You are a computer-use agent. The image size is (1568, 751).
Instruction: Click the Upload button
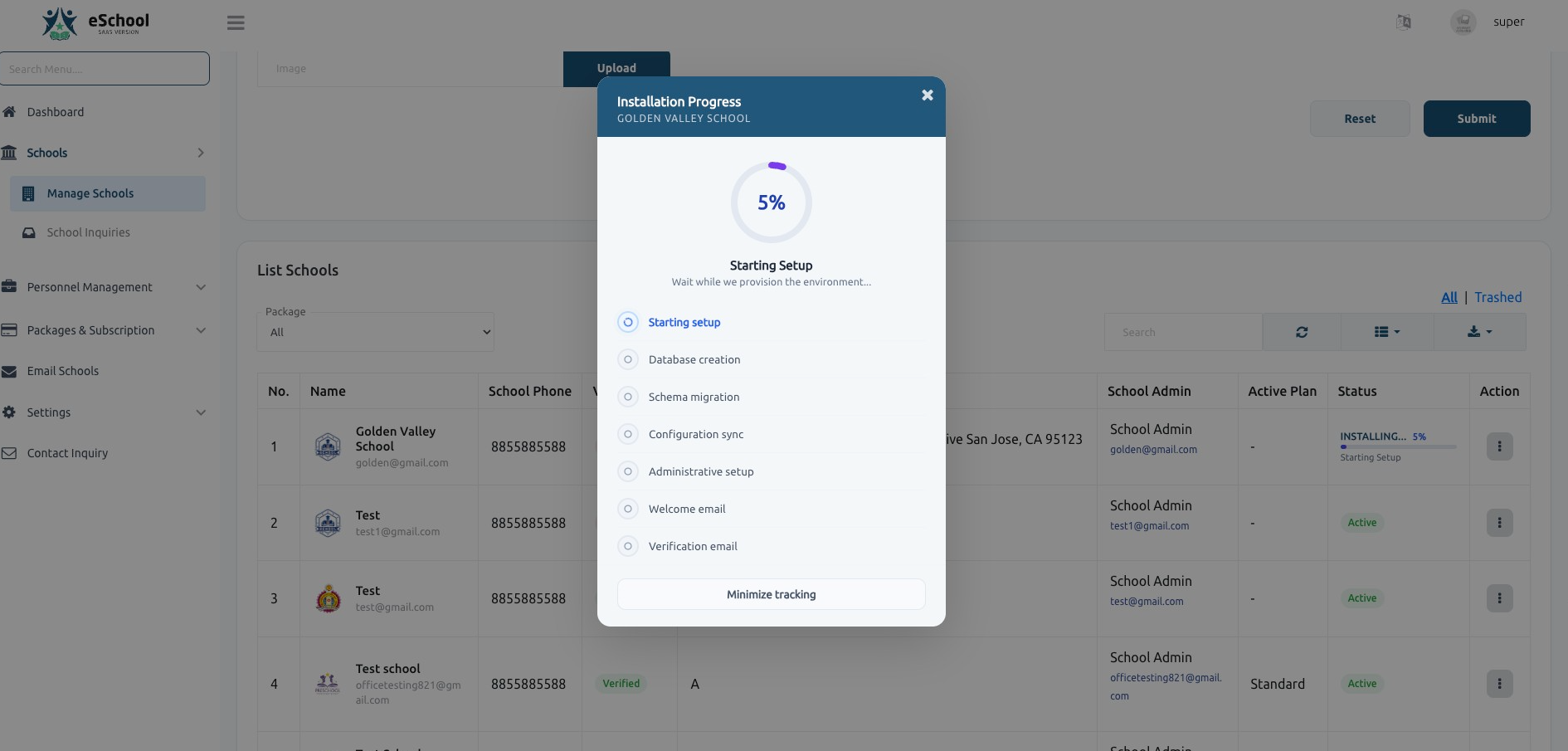(x=616, y=69)
